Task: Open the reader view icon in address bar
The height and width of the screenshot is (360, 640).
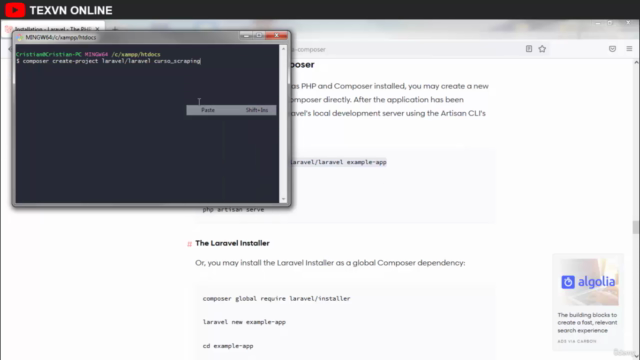Action: pos(529,49)
